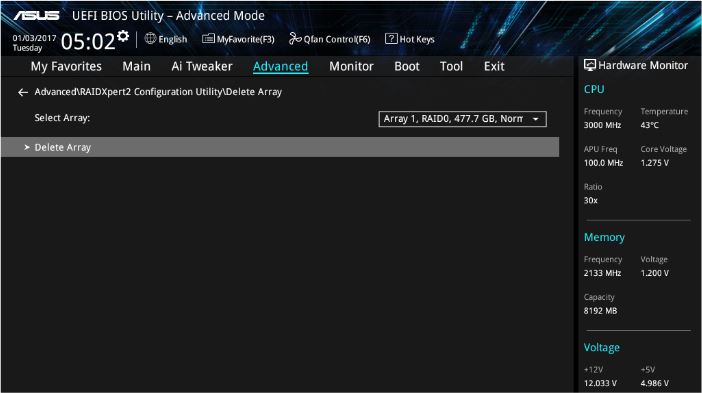Click the APU Freq value 100.0 MHz
This screenshot has height=393, width=702.
point(604,163)
